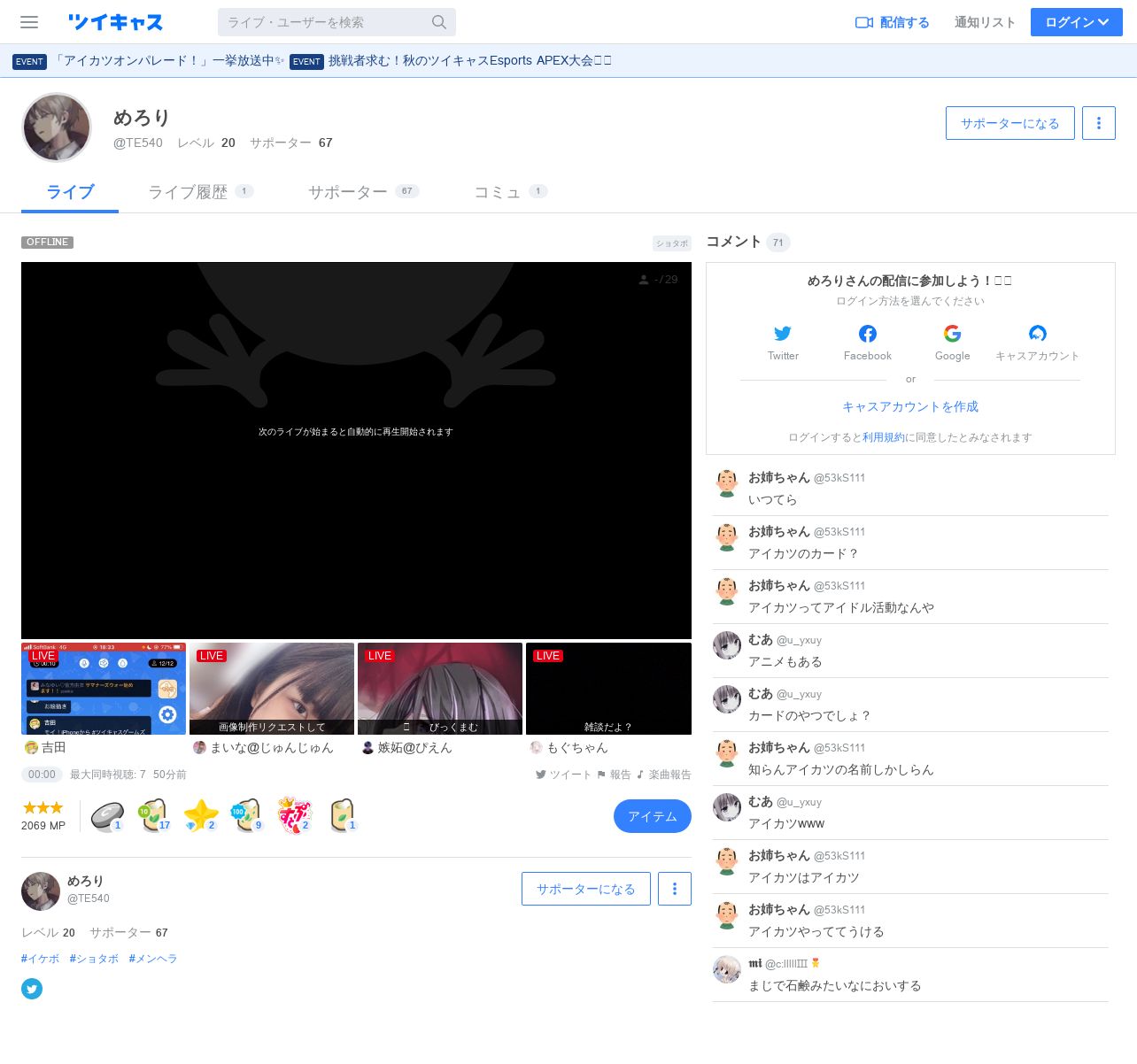Screen dimensions: 1137x1064
Task: Log in with Facebook icon
Action: tap(868, 334)
